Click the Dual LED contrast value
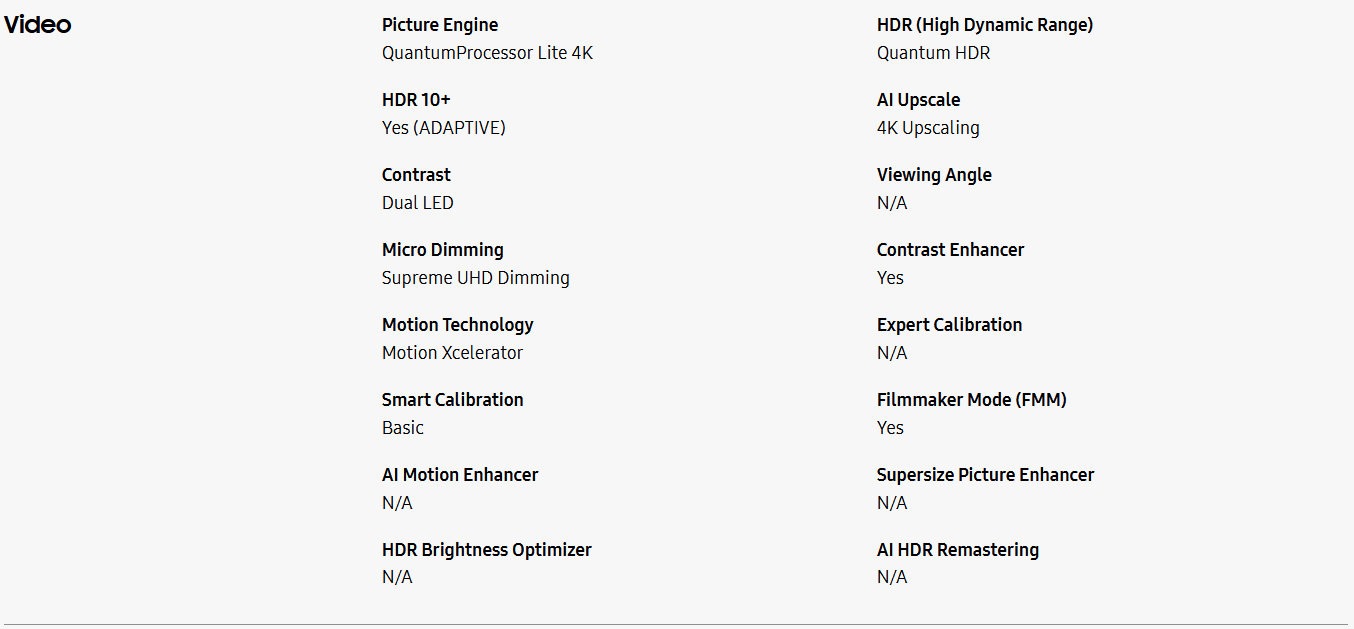The height and width of the screenshot is (629, 1354). [x=417, y=203]
